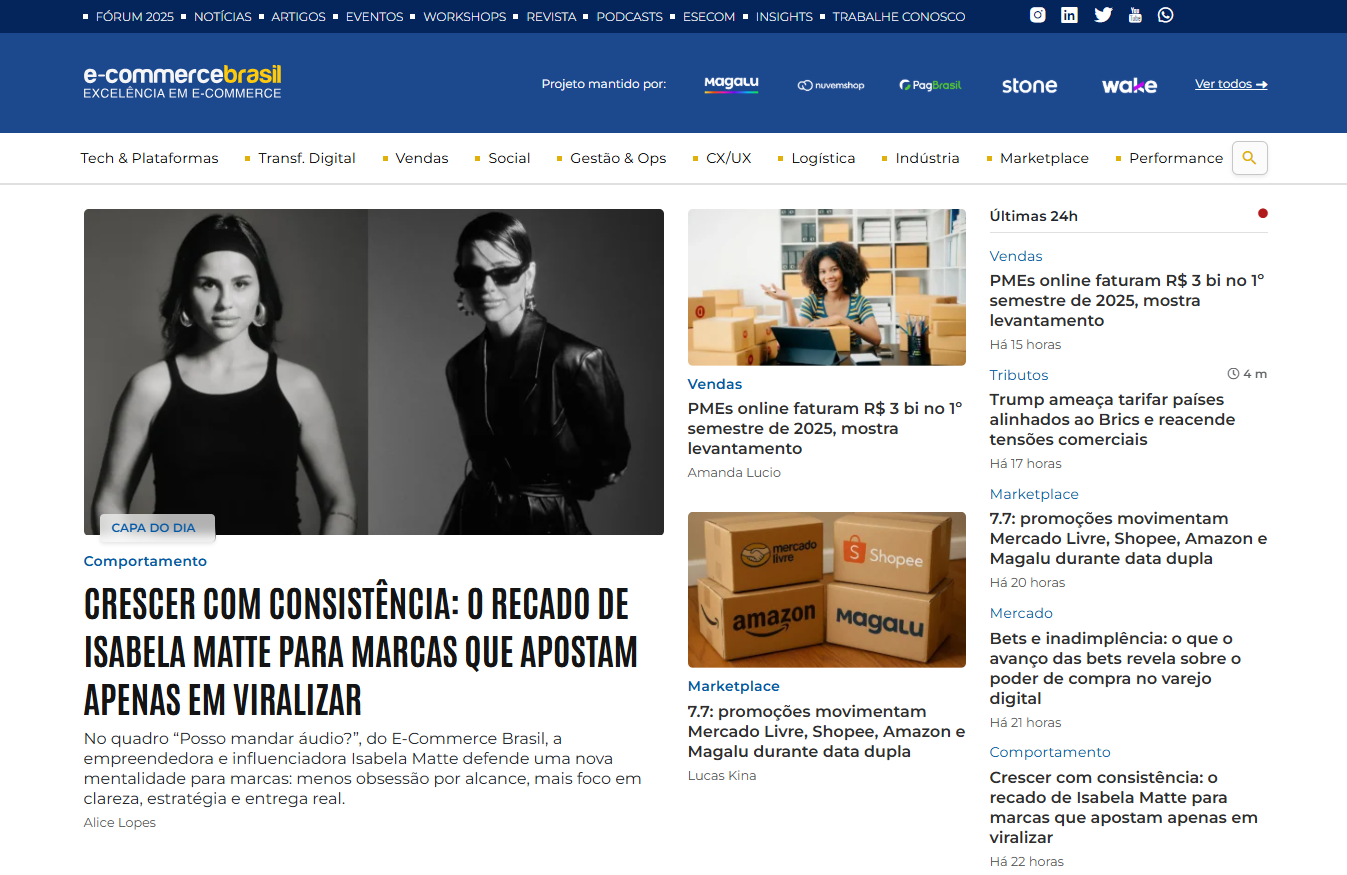Open the LinkedIn social icon

pos(1069,15)
